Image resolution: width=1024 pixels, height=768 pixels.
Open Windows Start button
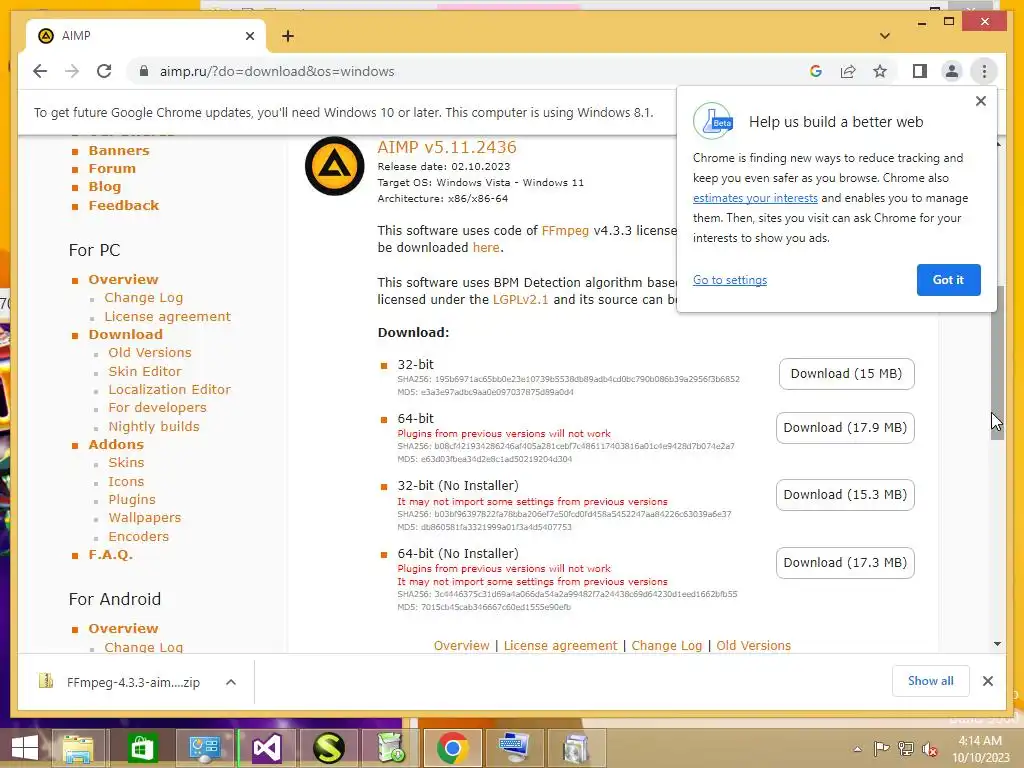pos(25,748)
